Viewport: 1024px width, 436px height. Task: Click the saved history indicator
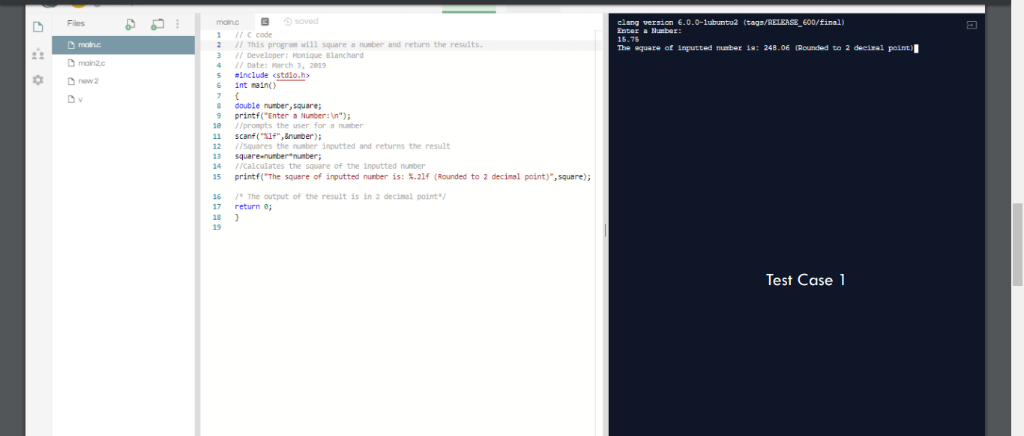(301, 22)
